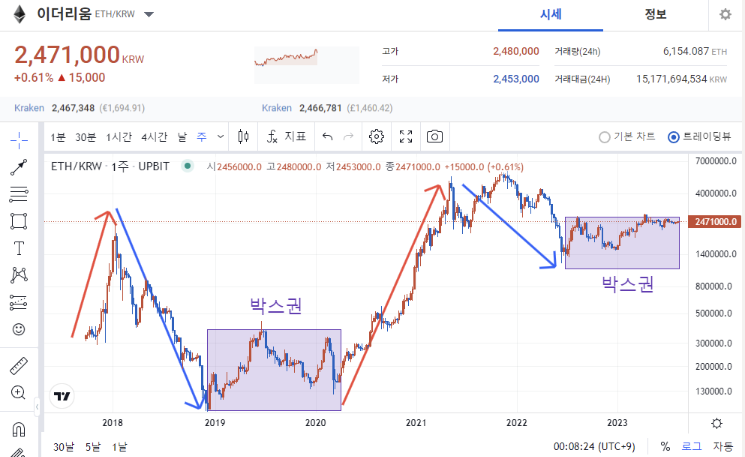This screenshot has height=457, width=745.
Task: Open the emoji icons tool
Action: [x=19, y=329]
